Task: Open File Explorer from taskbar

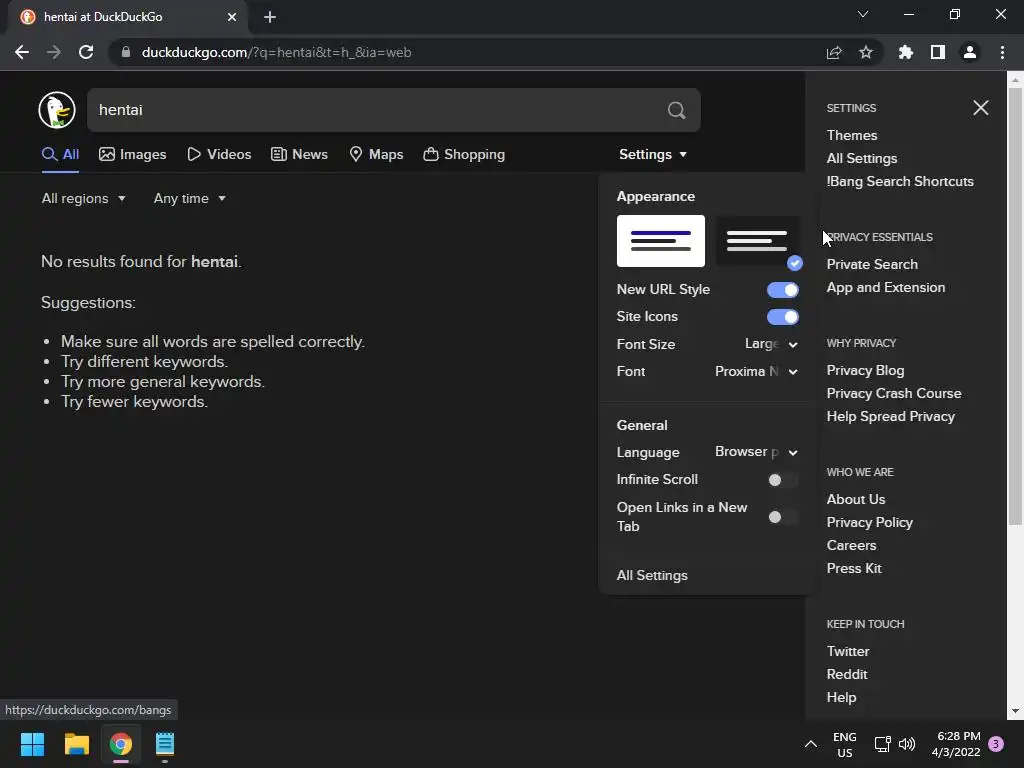Action: click(76, 744)
